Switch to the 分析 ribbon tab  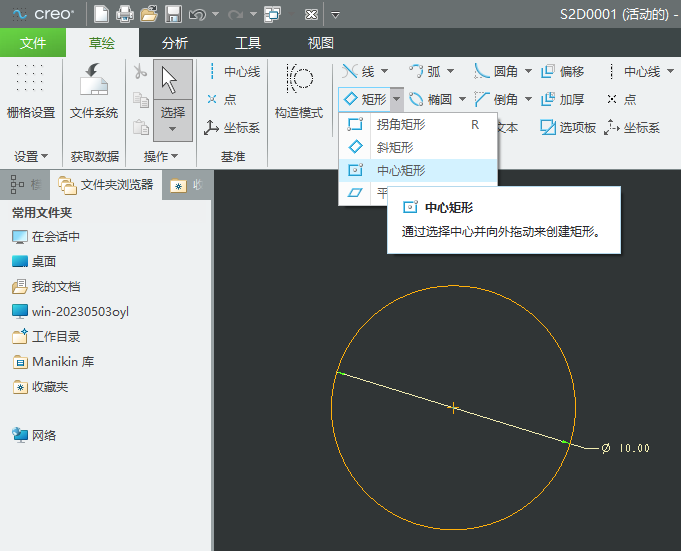174,43
